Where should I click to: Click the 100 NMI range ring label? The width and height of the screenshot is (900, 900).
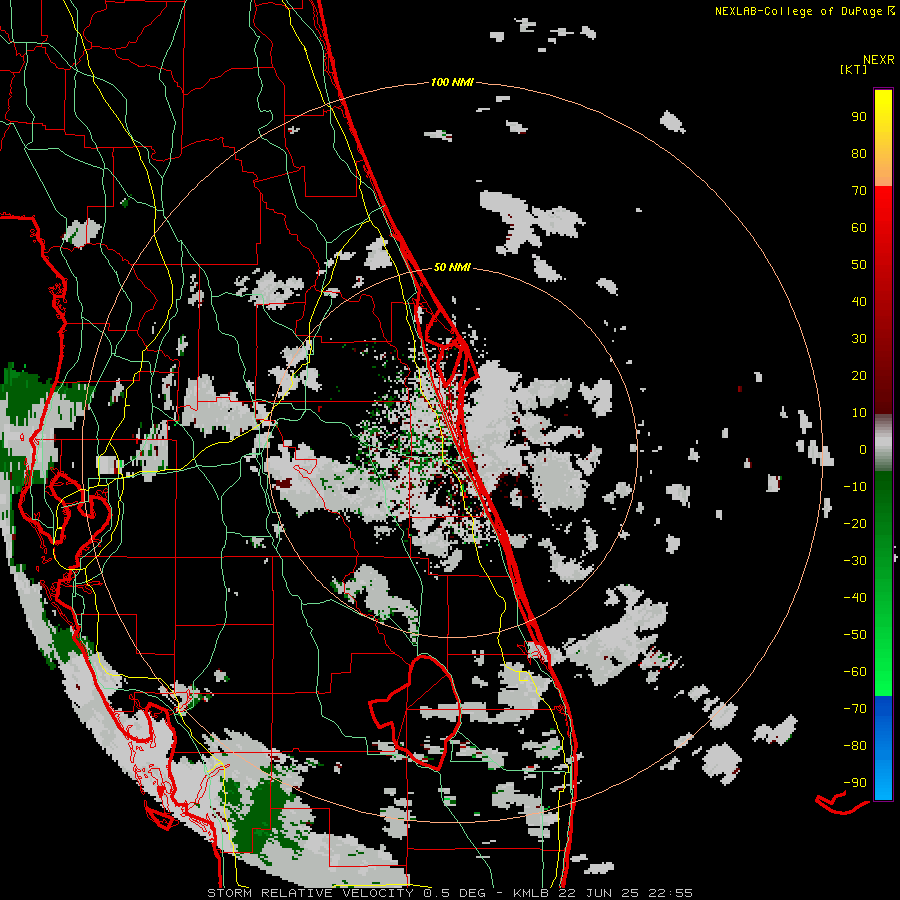click(x=452, y=82)
